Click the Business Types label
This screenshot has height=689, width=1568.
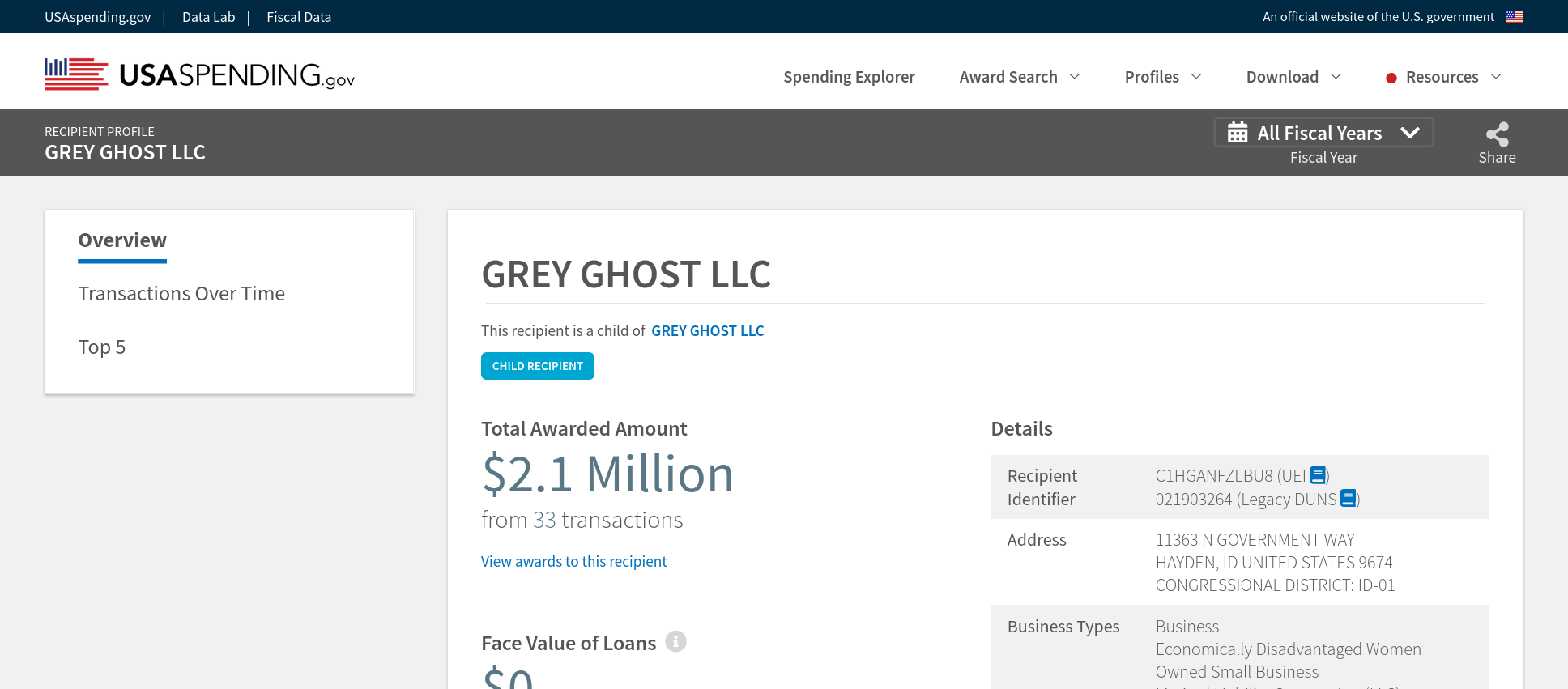click(1063, 626)
